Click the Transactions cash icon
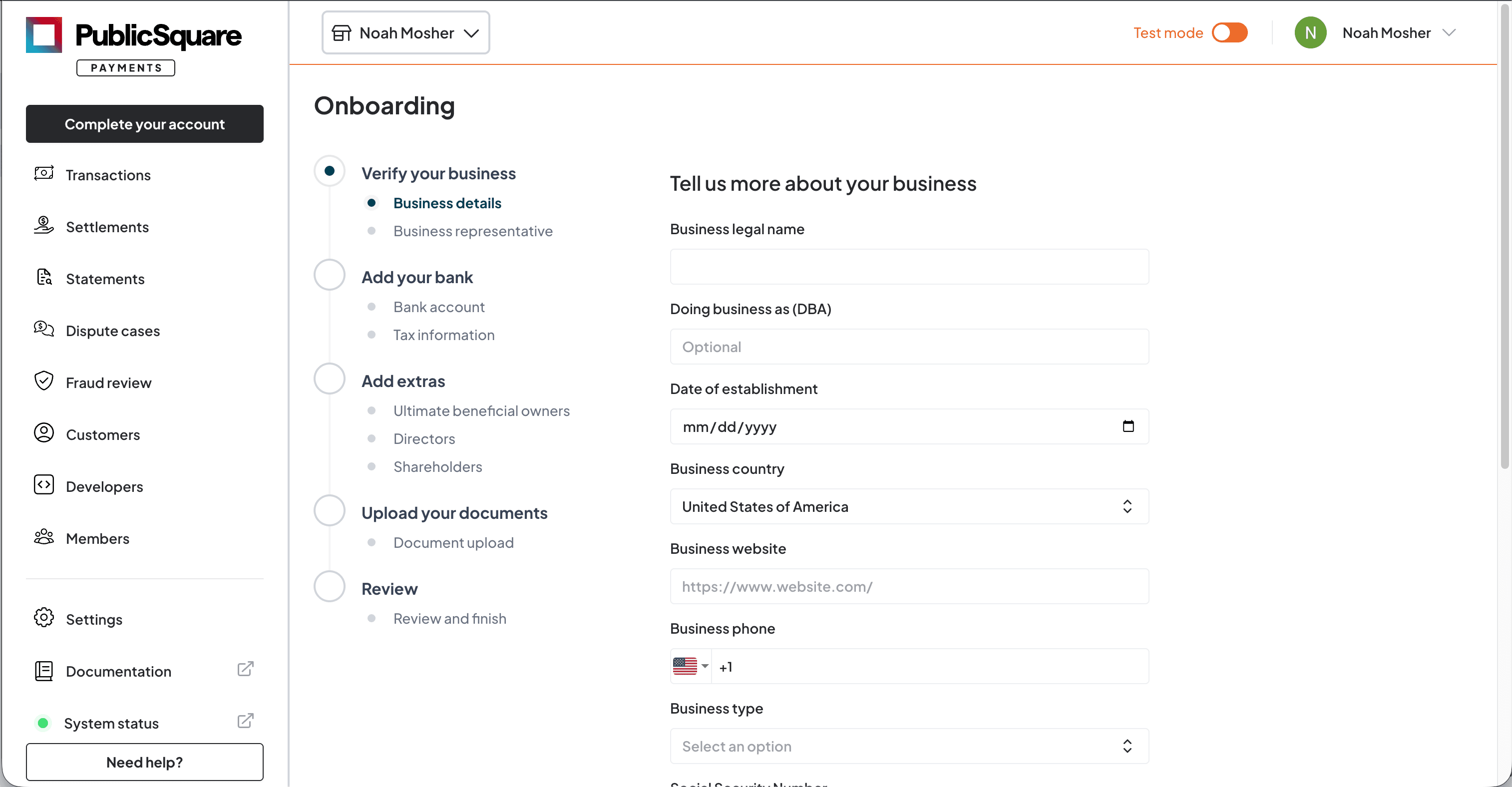This screenshot has height=787, width=1512. coord(44,174)
